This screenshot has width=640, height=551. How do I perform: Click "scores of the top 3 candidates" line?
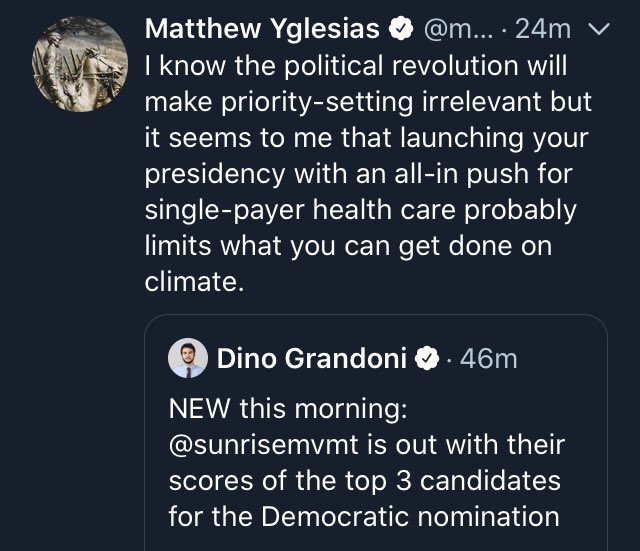click(x=364, y=482)
